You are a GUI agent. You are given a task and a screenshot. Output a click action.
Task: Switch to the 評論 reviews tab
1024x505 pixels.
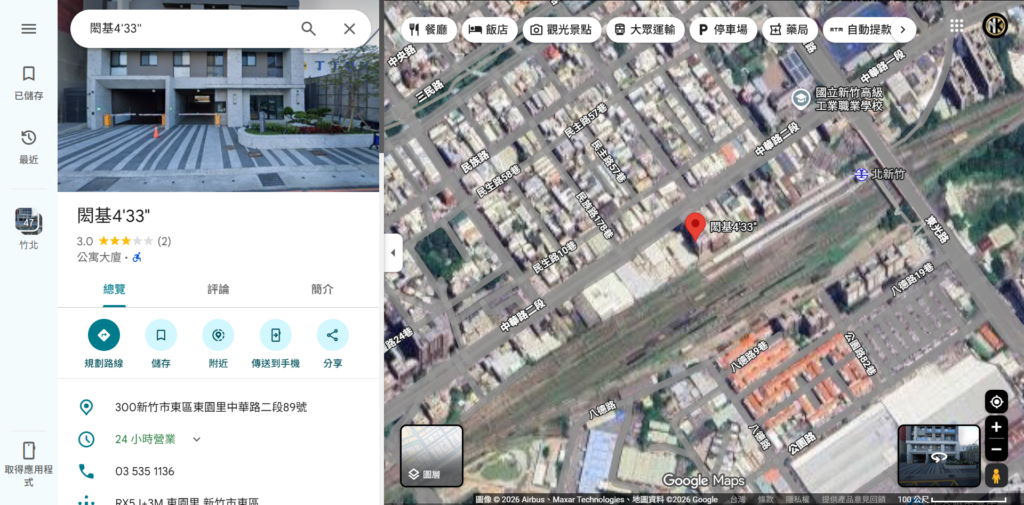click(x=218, y=289)
